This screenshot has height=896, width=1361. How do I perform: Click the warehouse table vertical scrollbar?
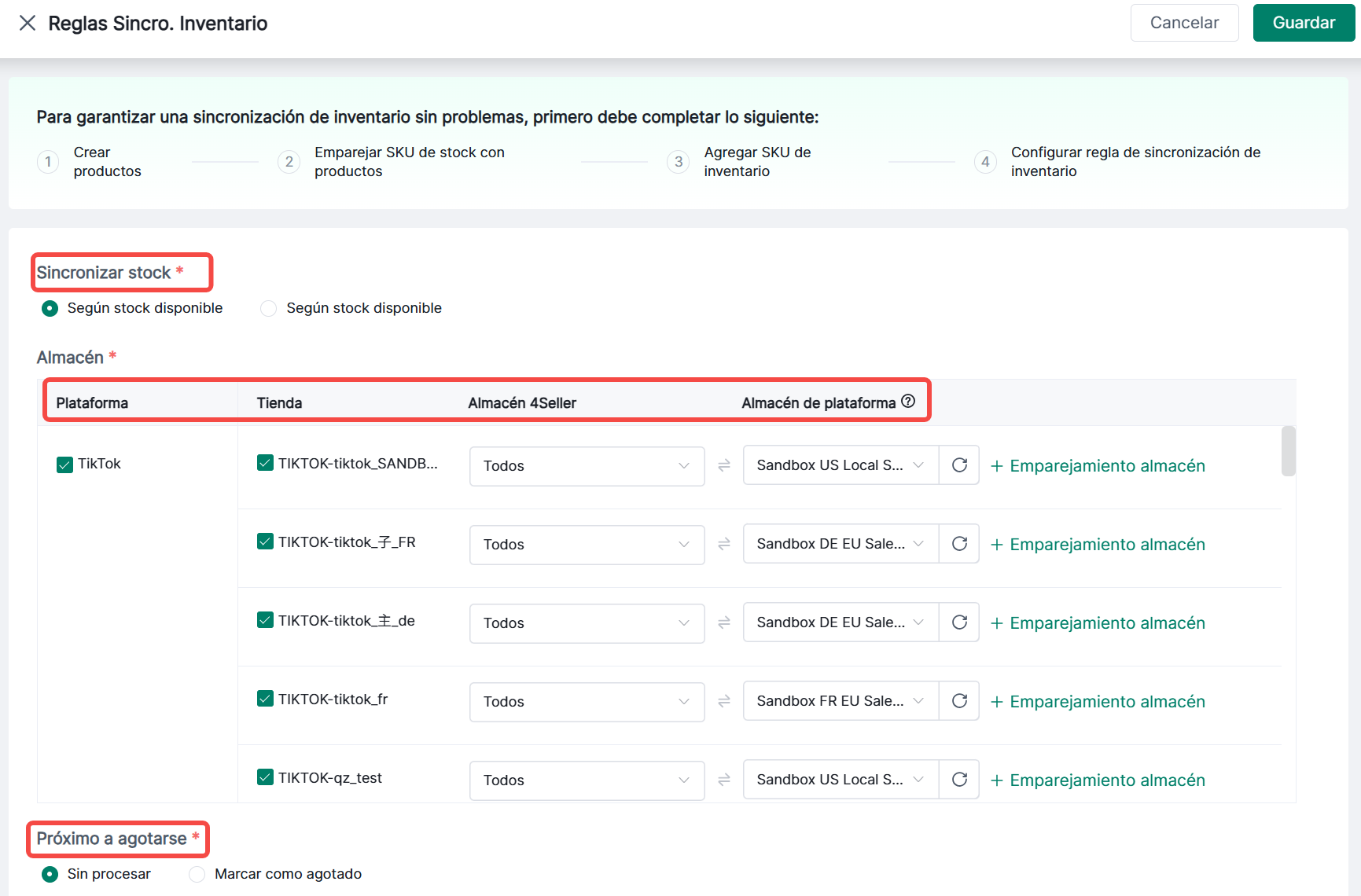[1288, 451]
